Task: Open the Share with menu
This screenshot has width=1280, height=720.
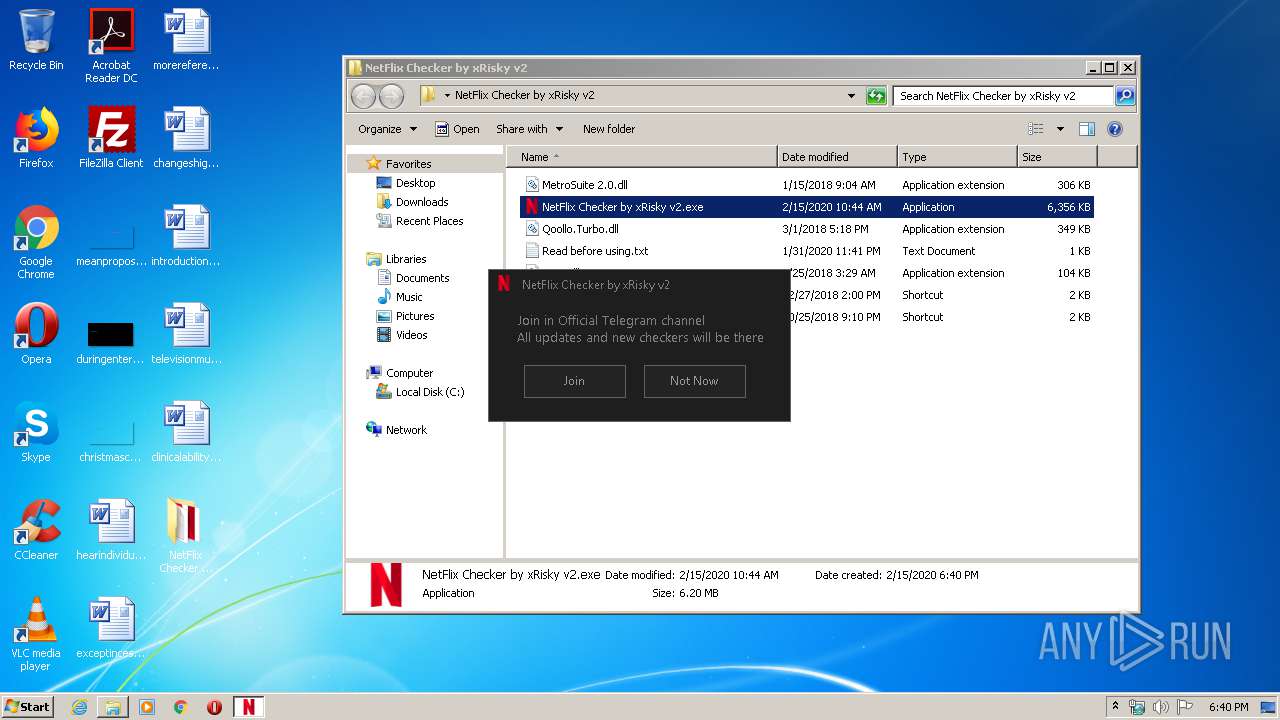Action: [529, 129]
